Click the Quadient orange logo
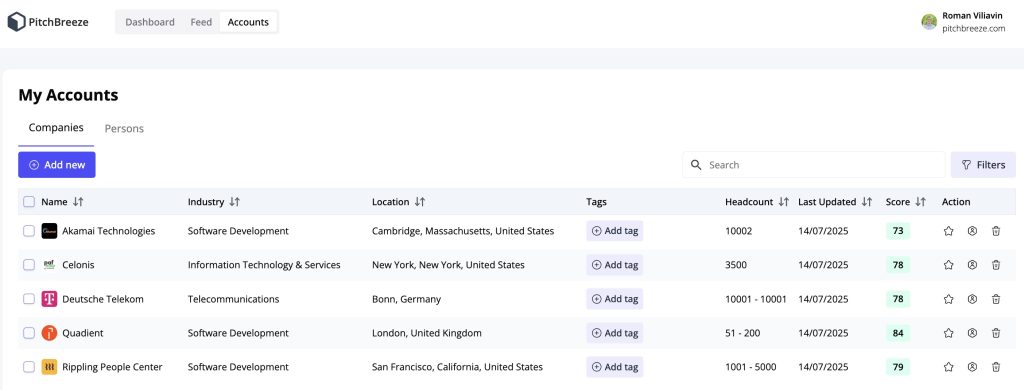The height and width of the screenshot is (390, 1024). [49, 333]
